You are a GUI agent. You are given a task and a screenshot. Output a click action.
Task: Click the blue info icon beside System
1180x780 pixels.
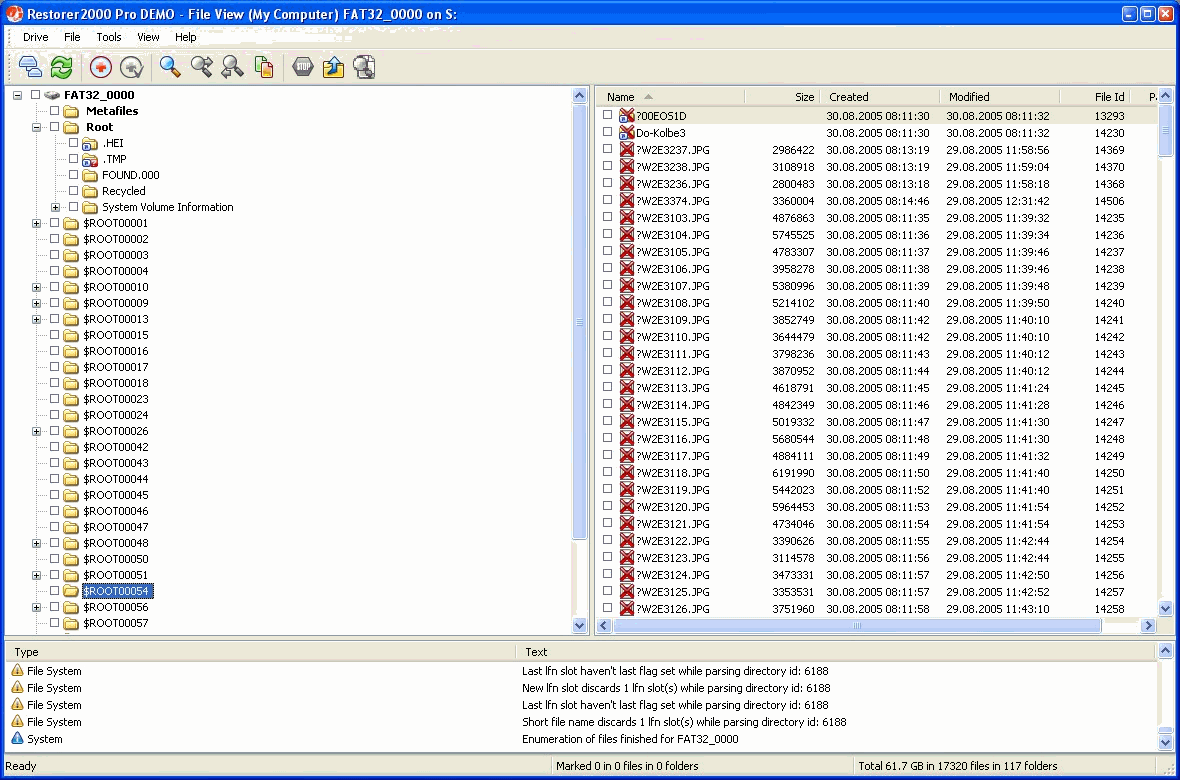click(x=17, y=739)
